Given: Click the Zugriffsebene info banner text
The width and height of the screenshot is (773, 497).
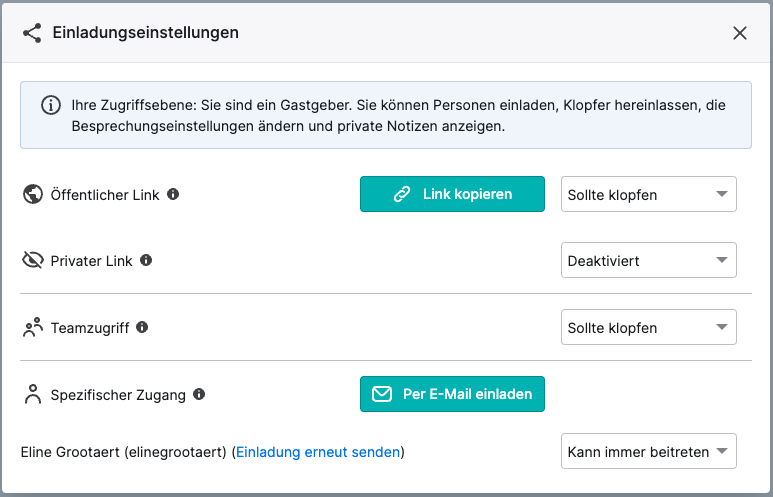Looking at the screenshot, I should point(398,115).
